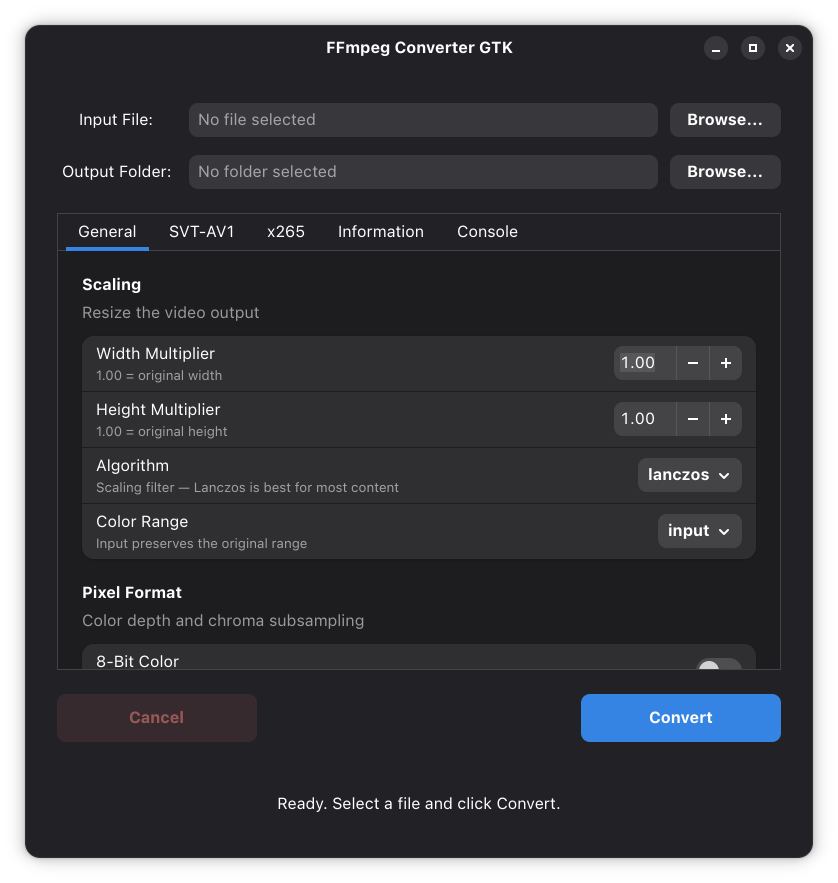Click the Height Multiplier value field
The width and height of the screenshot is (838, 883).
[645, 419]
